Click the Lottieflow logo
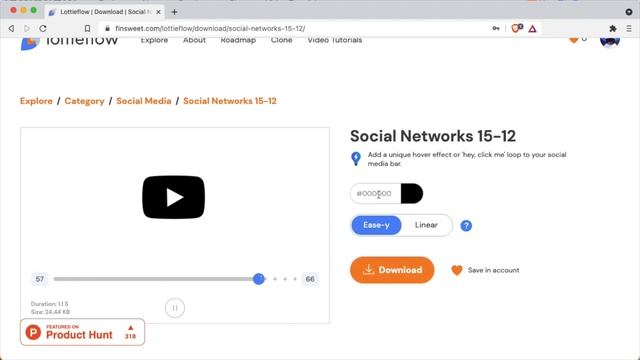 (69, 42)
